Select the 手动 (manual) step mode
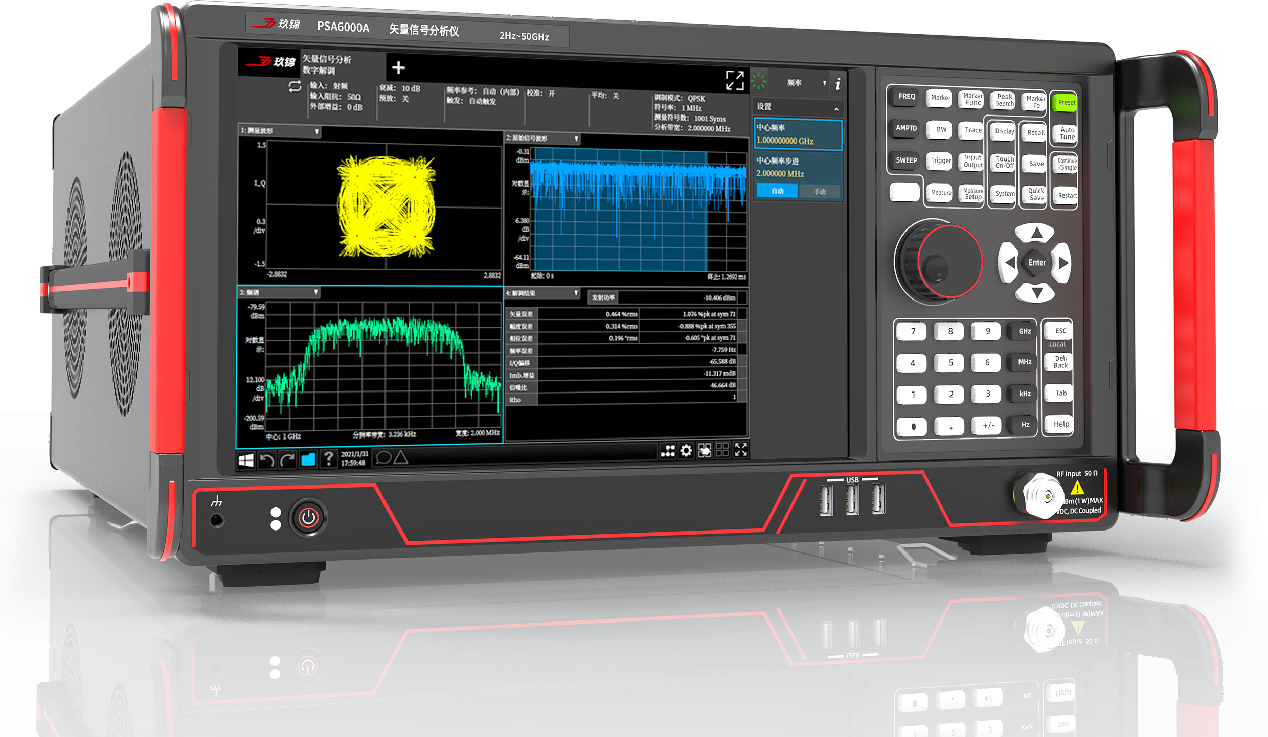Image resolution: width=1268 pixels, height=737 pixels. [x=820, y=190]
